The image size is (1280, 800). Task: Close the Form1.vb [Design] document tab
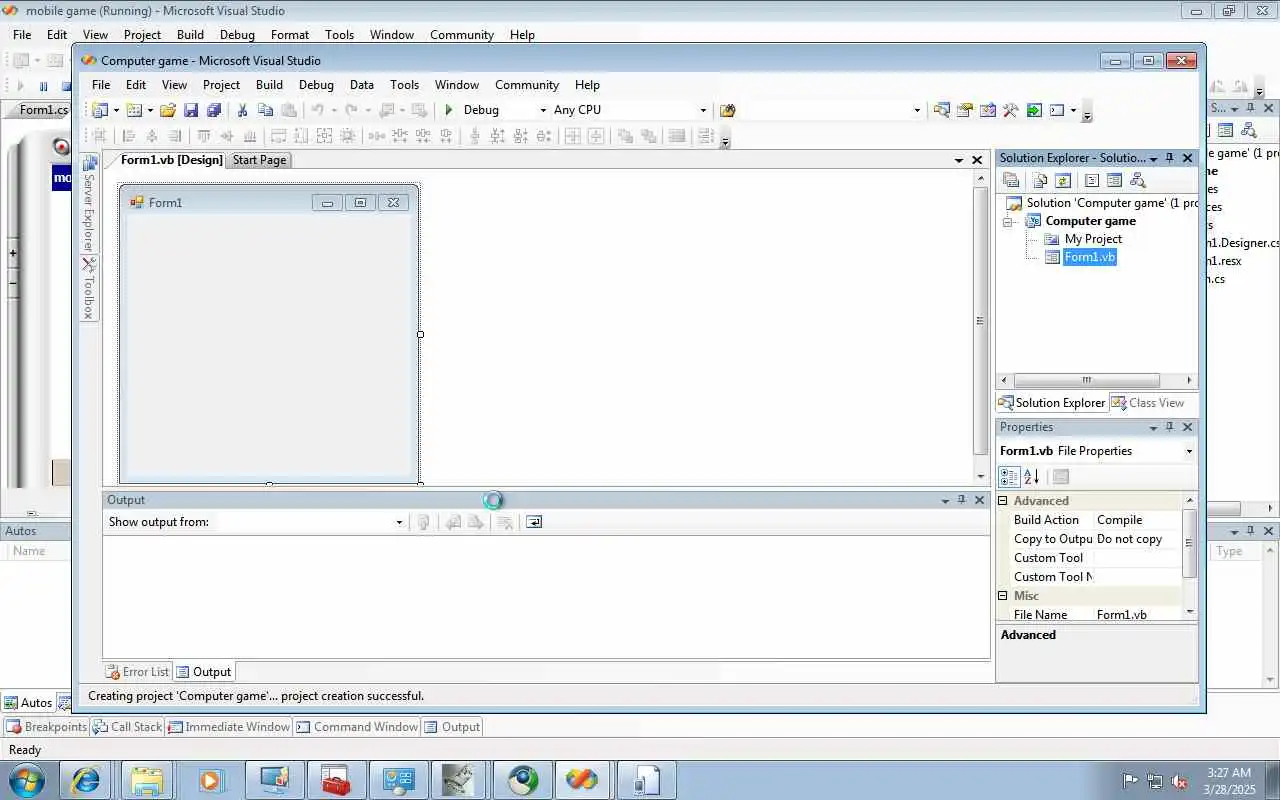pyautogui.click(x=977, y=160)
